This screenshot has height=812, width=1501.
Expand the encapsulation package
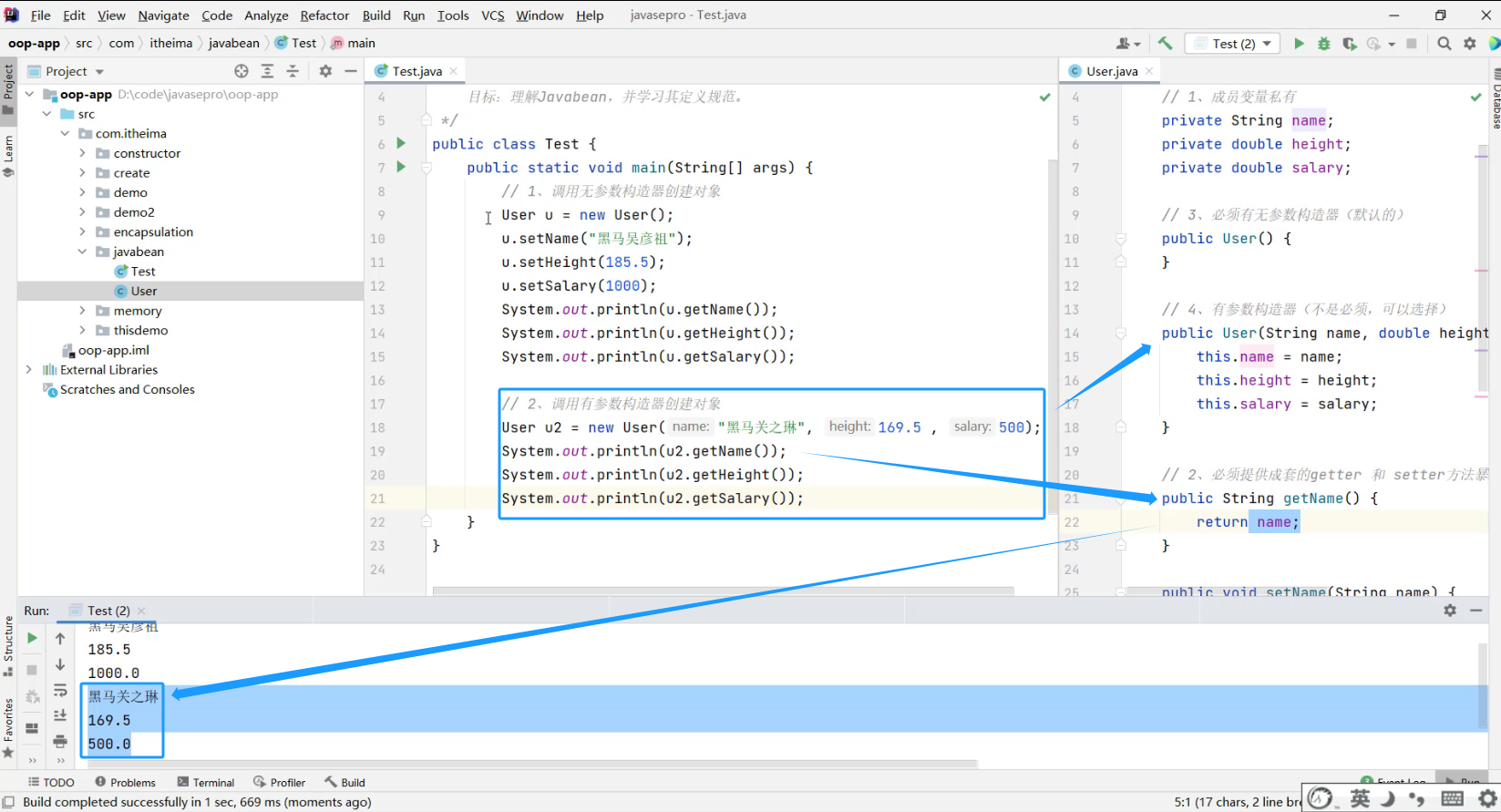(82, 231)
